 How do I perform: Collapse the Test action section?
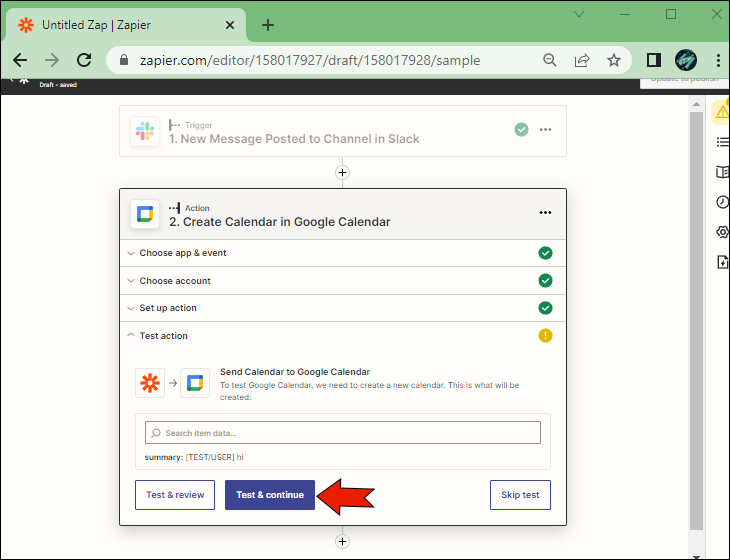point(163,336)
